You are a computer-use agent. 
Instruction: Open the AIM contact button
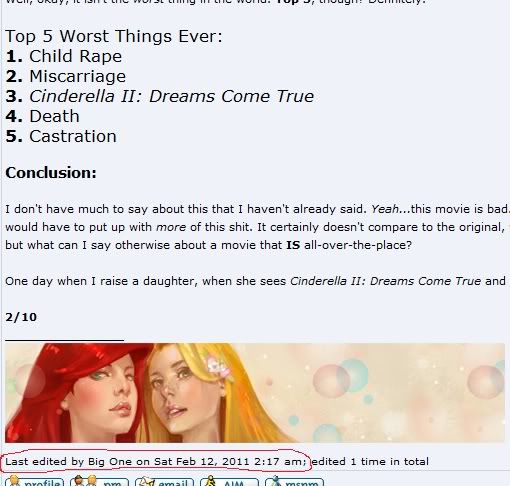[229, 482]
